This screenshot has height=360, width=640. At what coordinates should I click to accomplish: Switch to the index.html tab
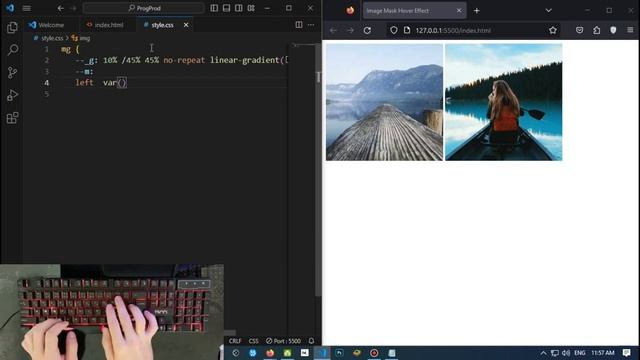(x=105, y=25)
